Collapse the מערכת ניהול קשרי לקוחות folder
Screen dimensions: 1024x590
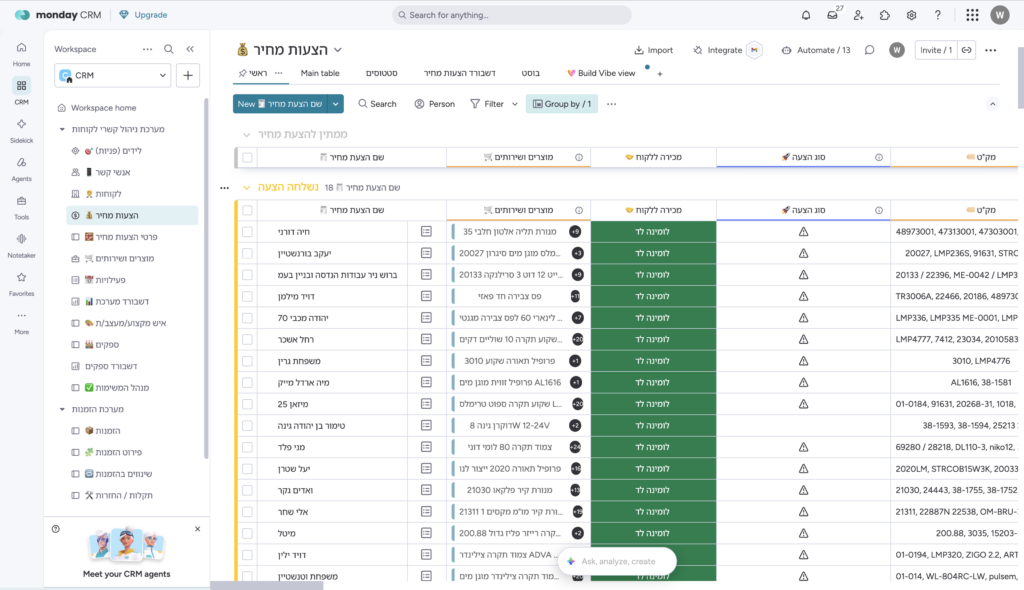tap(62, 129)
